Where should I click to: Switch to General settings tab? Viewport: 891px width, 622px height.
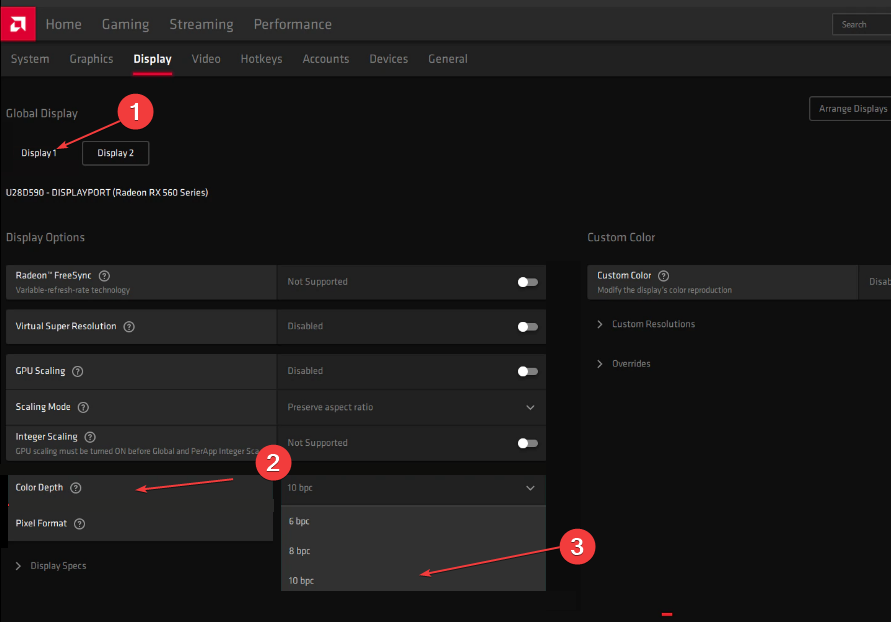click(448, 59)
